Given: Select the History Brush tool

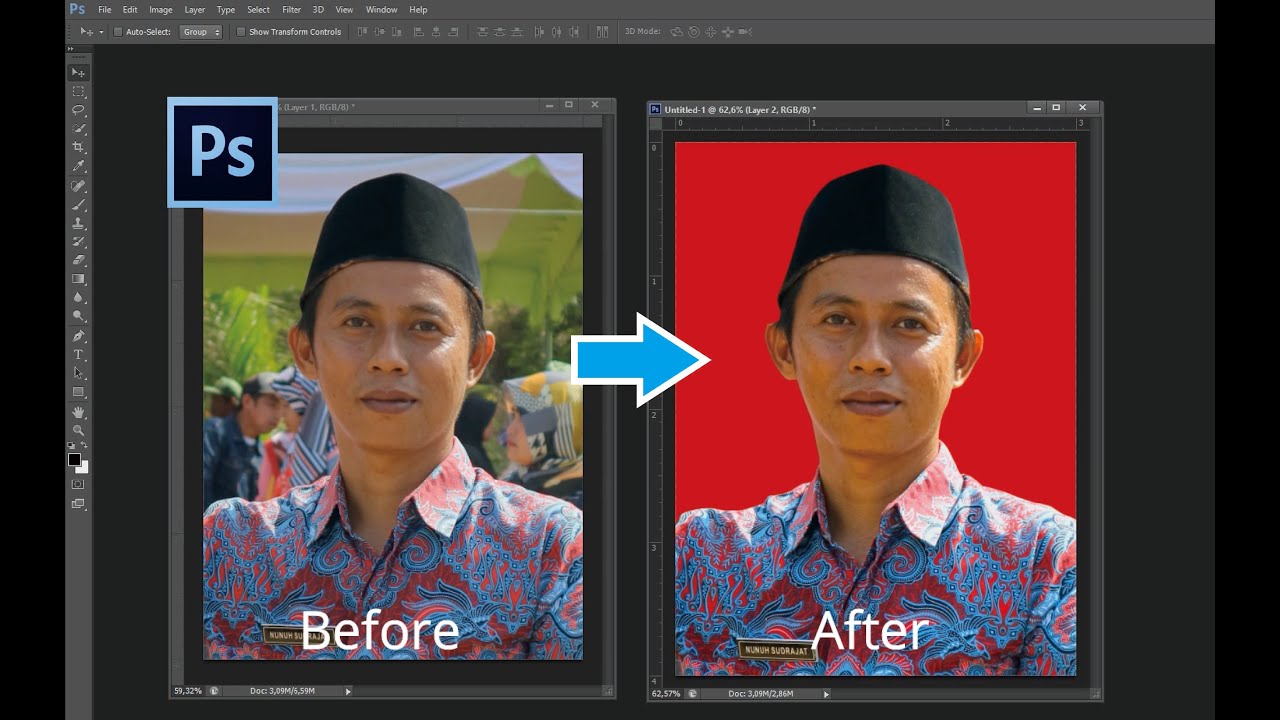Looking at the screenshot, I should pyautogui.click(x=78, y=242).
